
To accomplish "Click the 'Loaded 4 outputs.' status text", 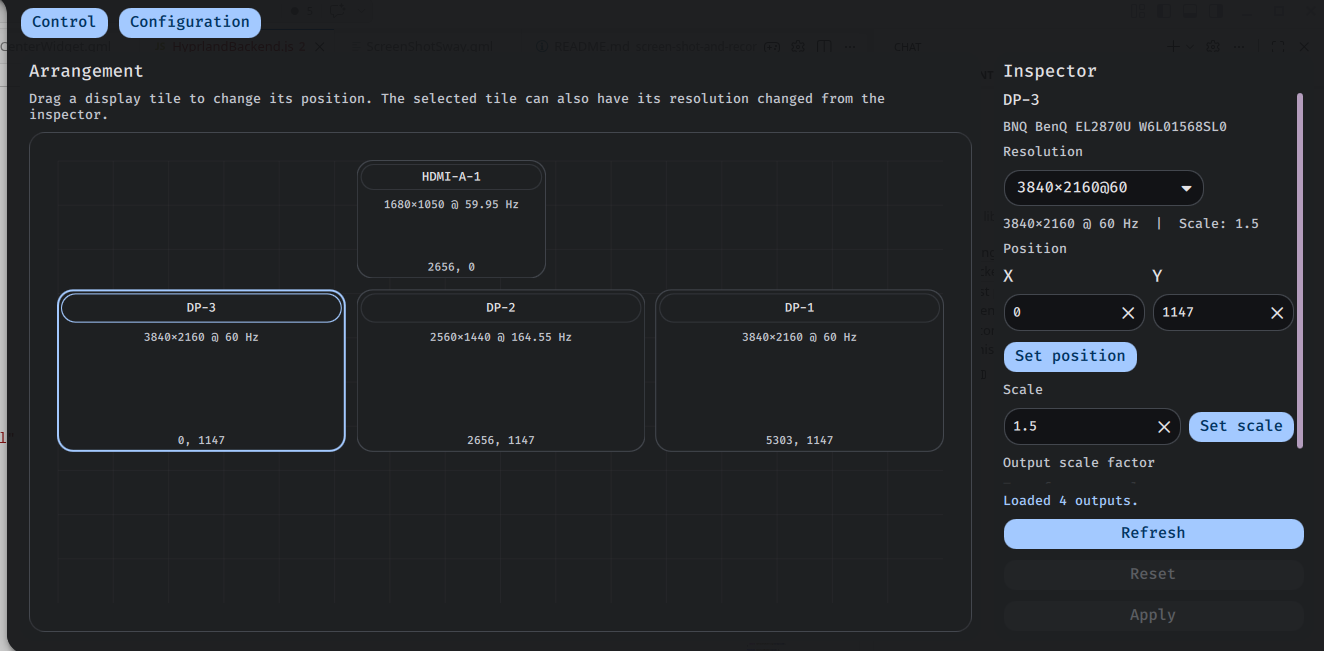I will pyautogui.click(x=1071, y=500).
